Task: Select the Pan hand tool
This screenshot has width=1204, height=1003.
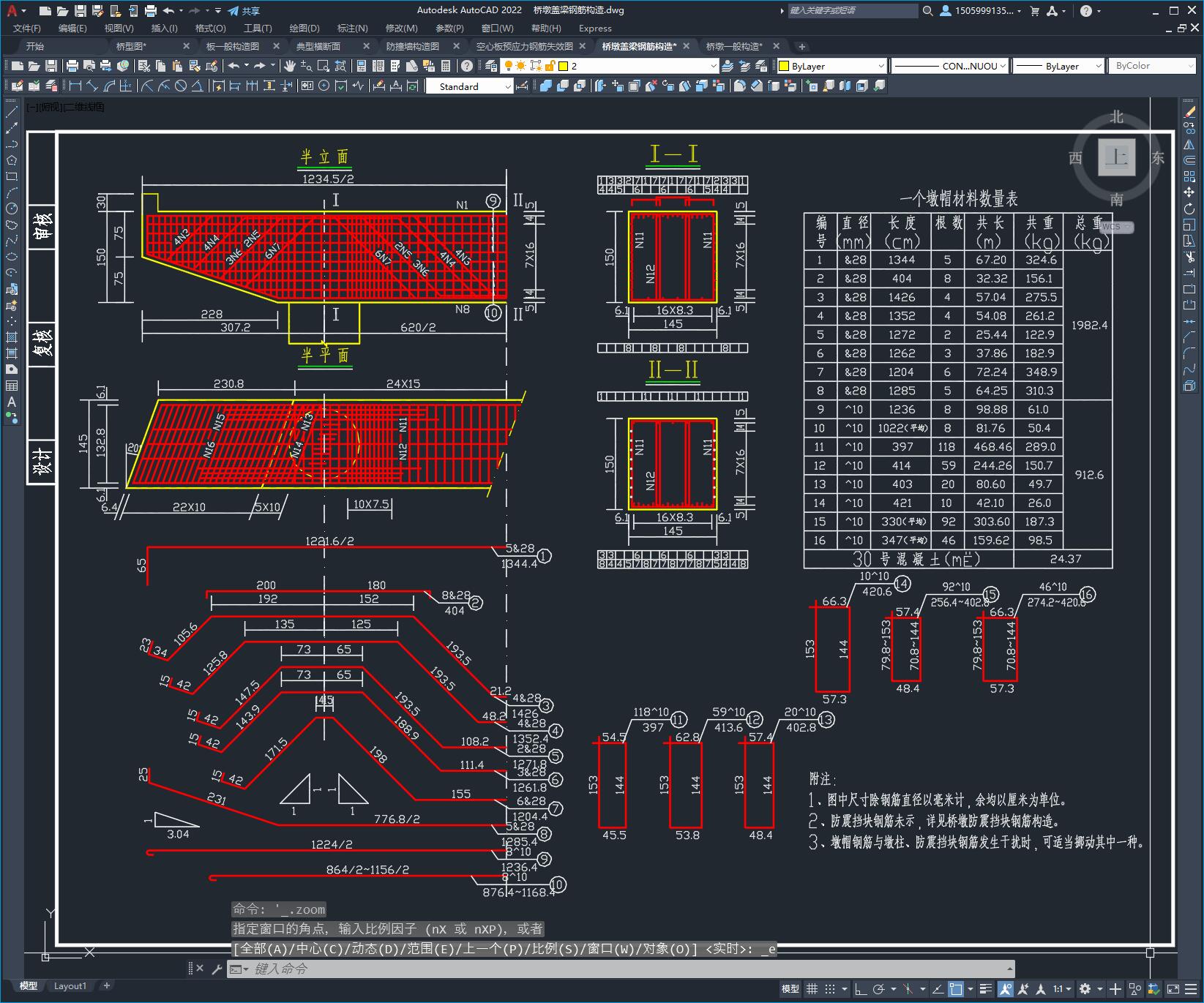Action: coord(290,66)
